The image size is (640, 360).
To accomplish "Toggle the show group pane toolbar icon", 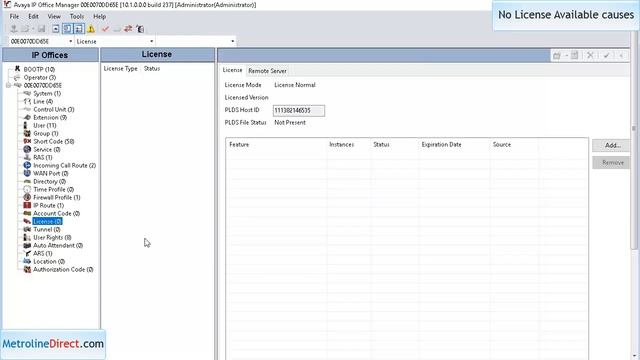I will (x=79, y=29).
